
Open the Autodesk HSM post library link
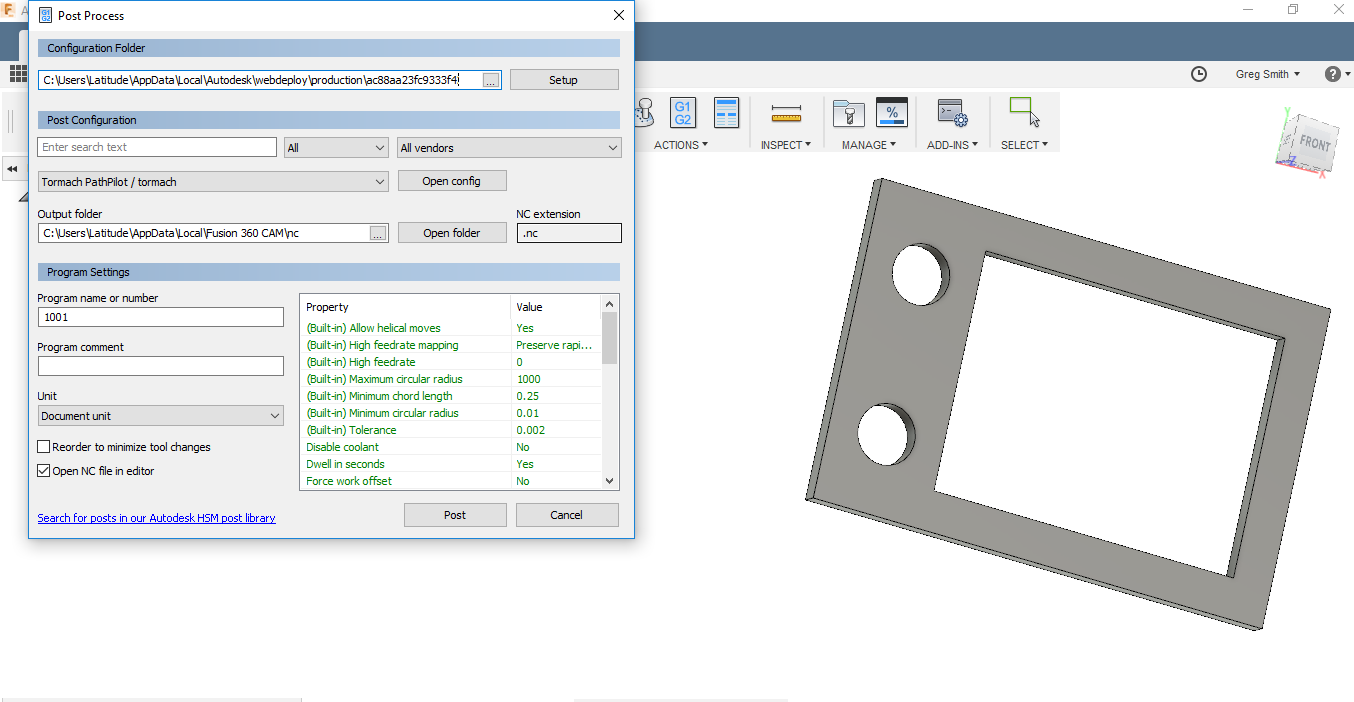[x=156, y=518]
